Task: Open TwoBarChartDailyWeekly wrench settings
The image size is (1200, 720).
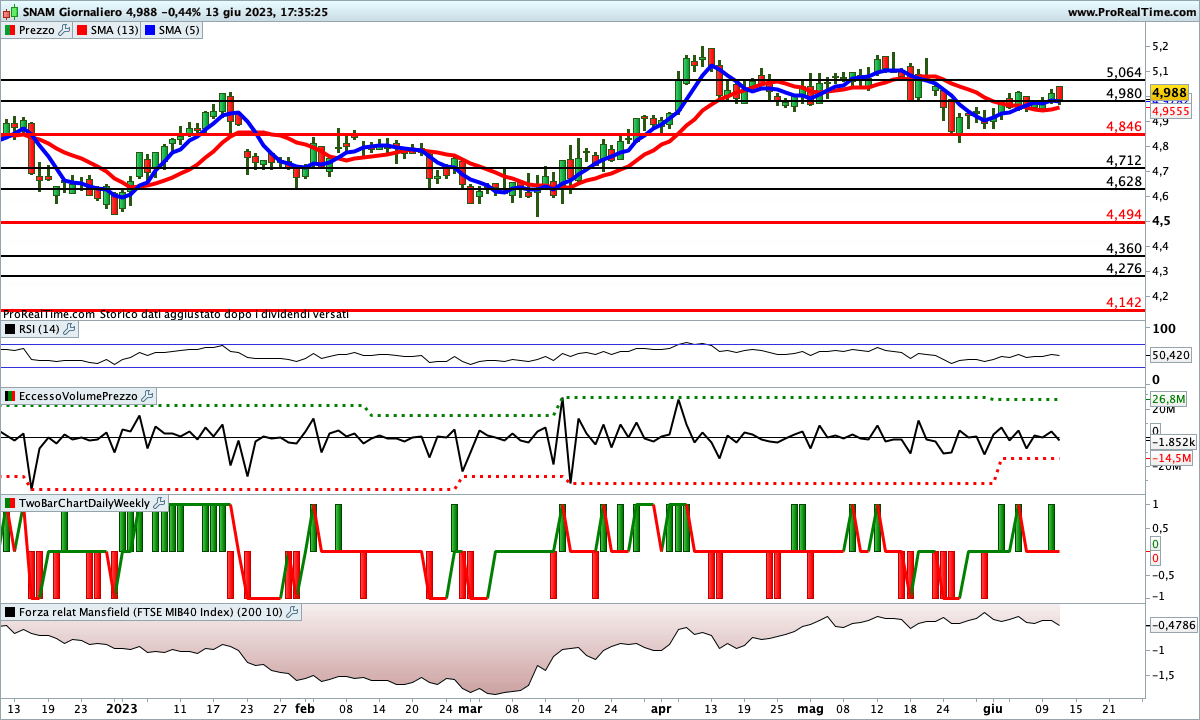Action: (160, 503)
